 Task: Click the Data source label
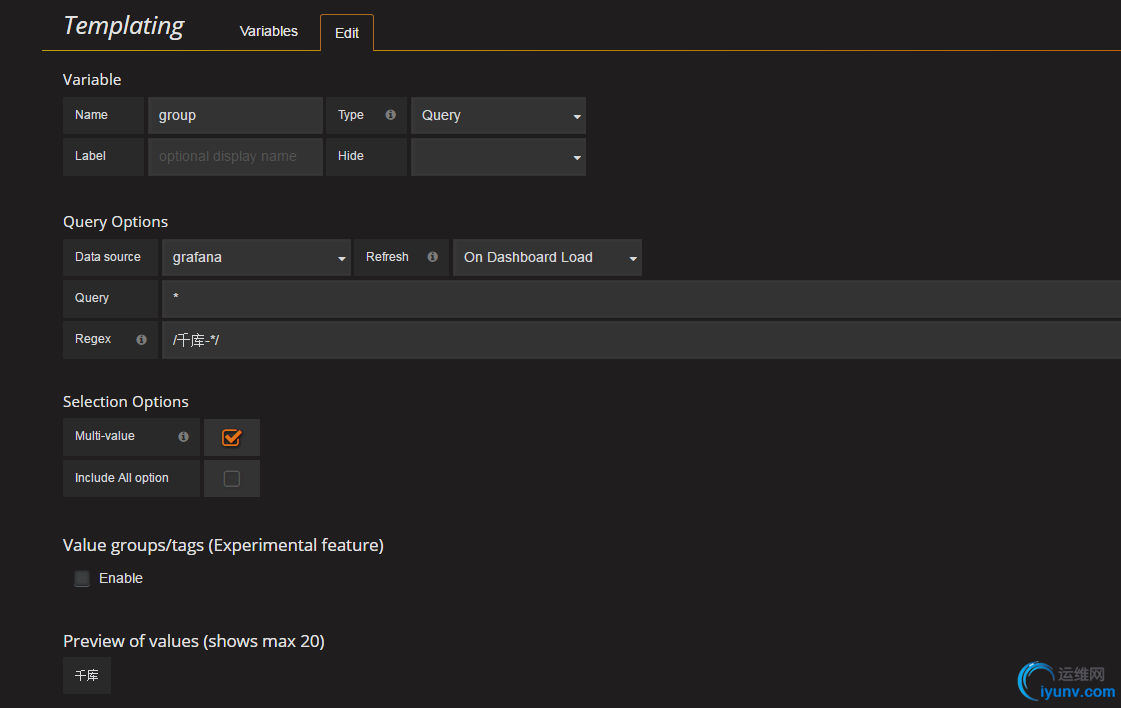pyautogui.click(x=108, y=257)
